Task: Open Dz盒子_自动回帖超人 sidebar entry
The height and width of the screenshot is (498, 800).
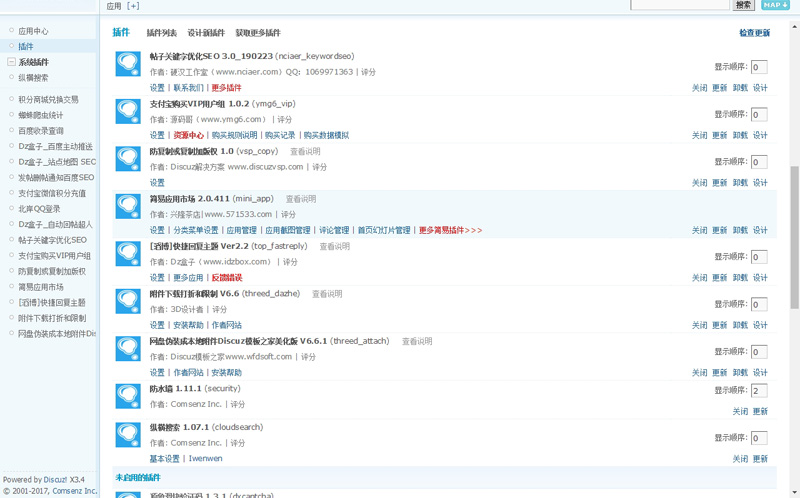Action: click(x=56, y=225)
